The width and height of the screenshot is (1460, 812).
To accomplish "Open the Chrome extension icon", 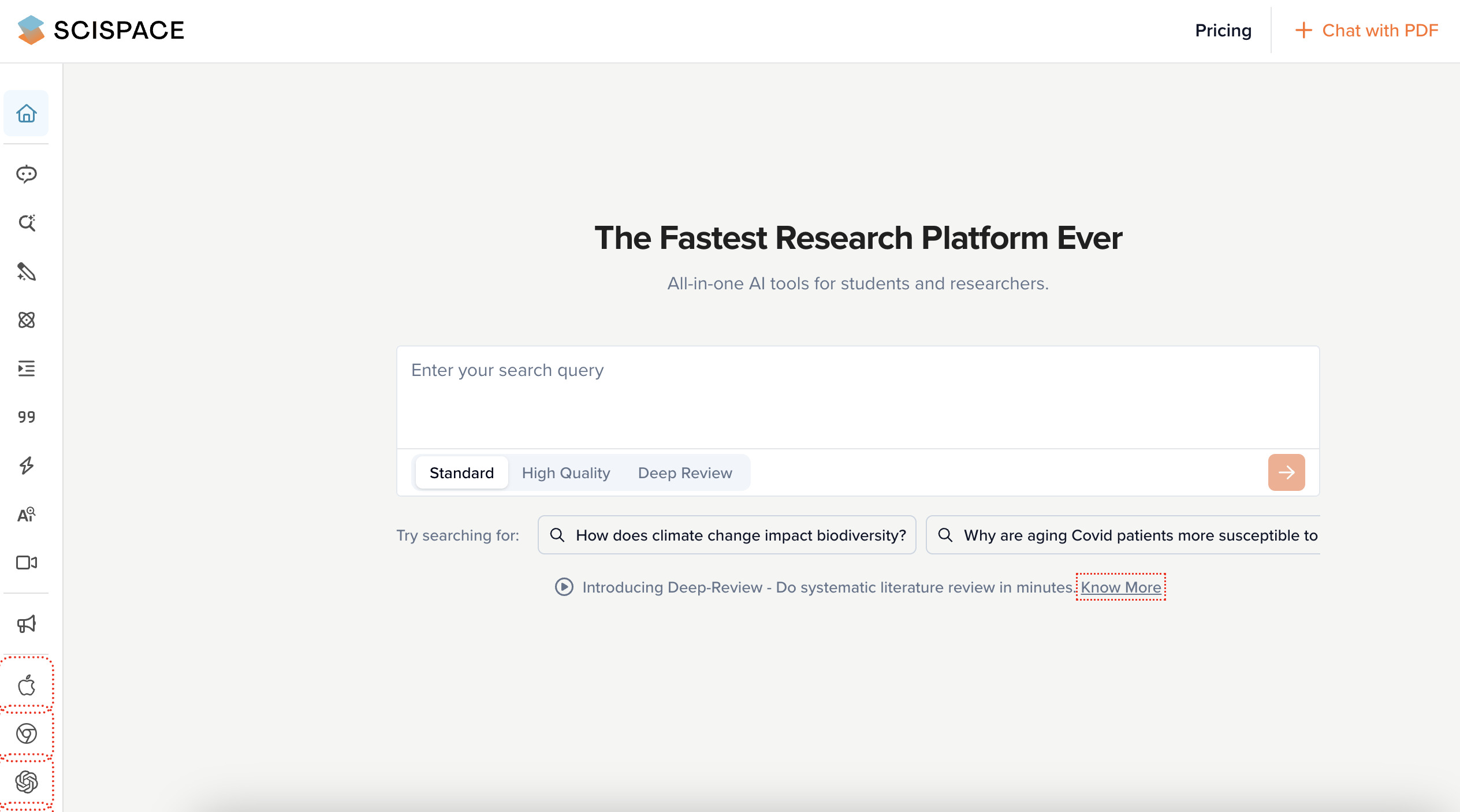I will (27, 733).
